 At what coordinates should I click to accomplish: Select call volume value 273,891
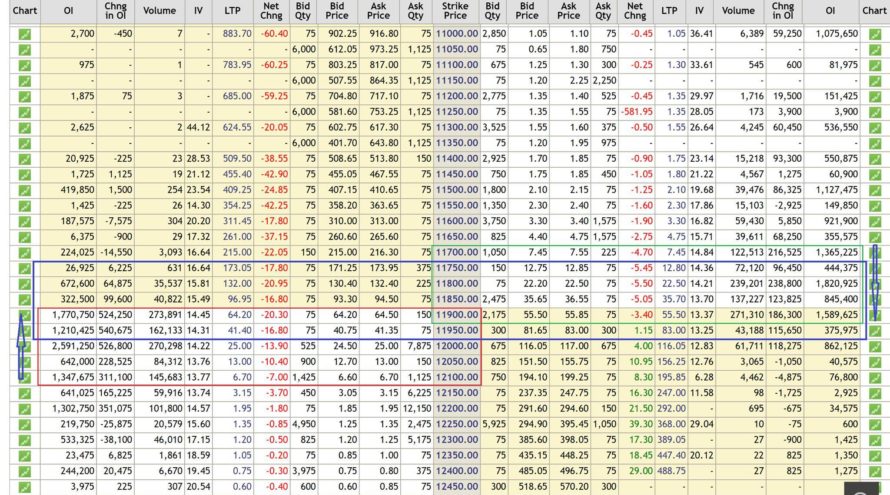click(x=164, y=314)
